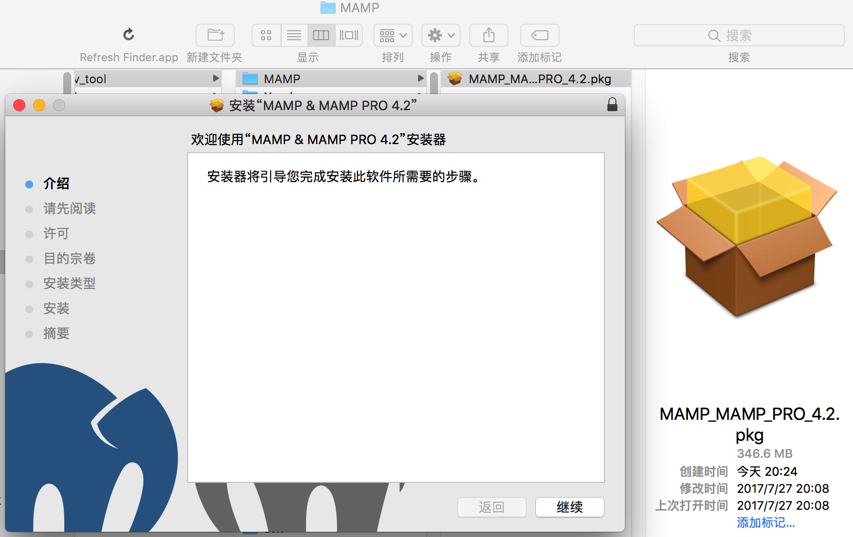Screen dimensions: 853x537
Task: Select the 摘要 installer step
Action: (56, 334)
